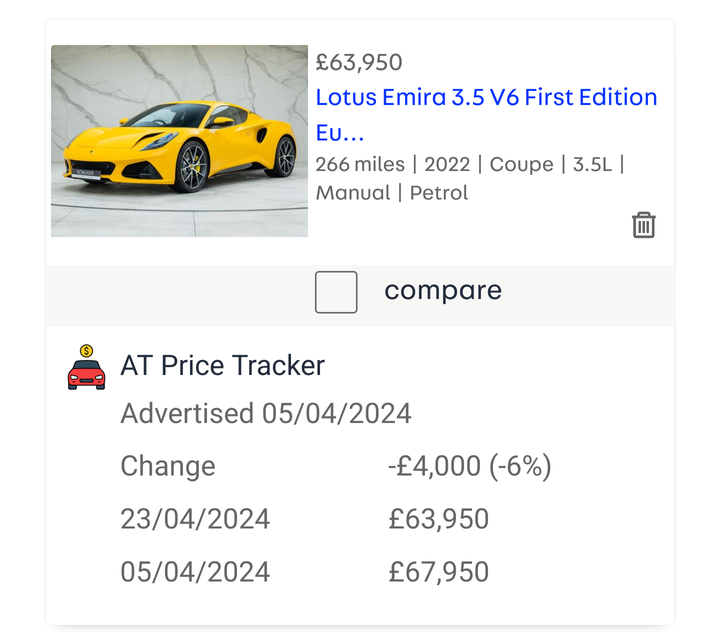Click the -£4,000 (-6%) change value

pyautogui.click(x=470, y=466)
